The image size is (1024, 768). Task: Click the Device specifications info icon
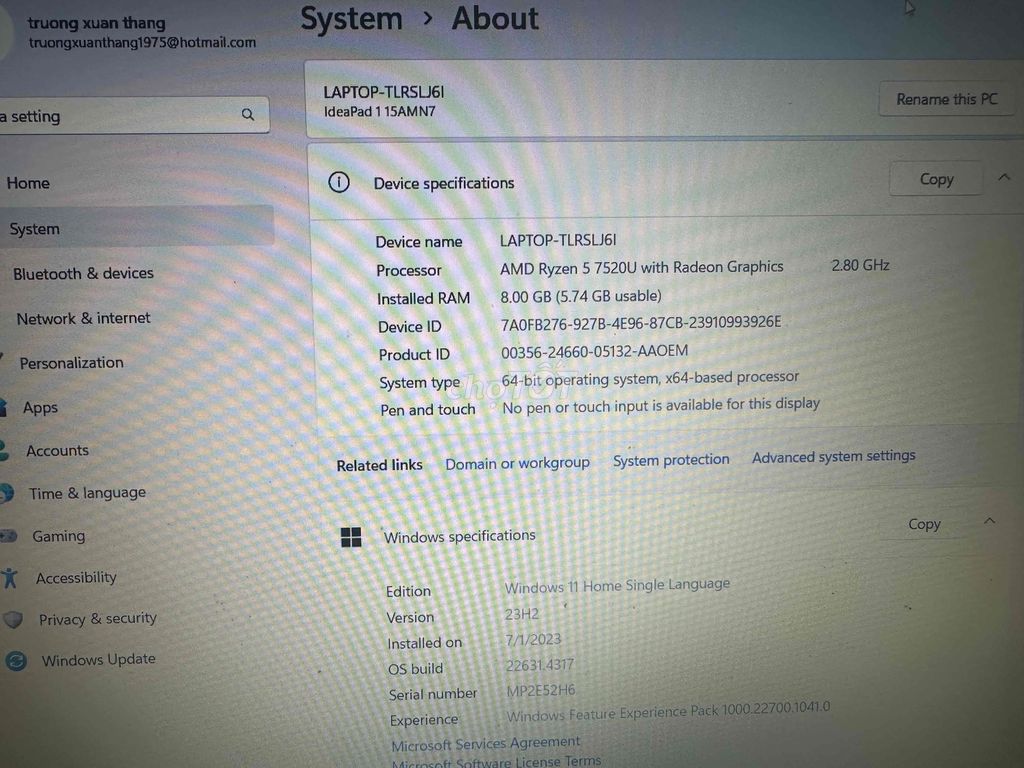pyautogui.click(x=339, y=182)
